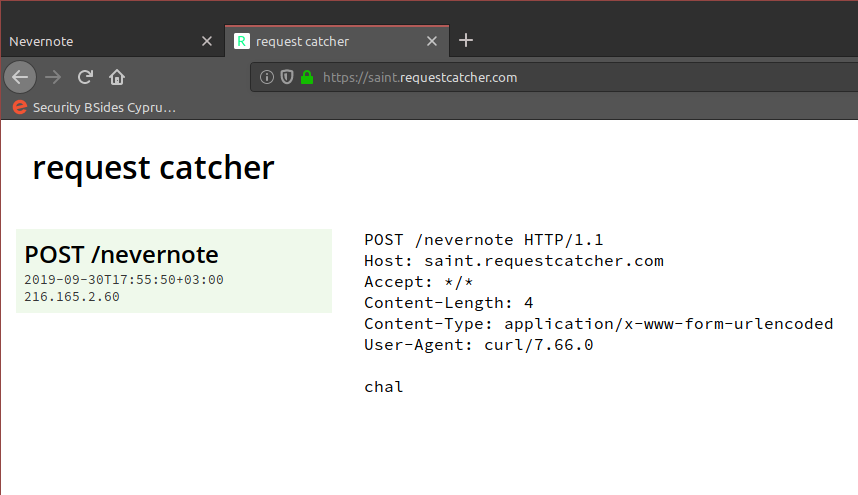
Task: Click the green padlock security icon
Action: (307, 77)
